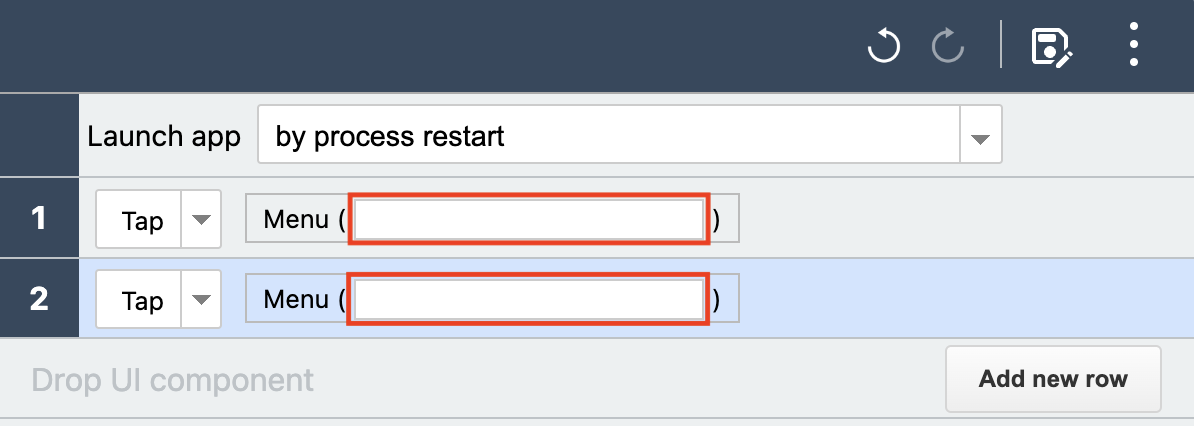1194x426 pixels.
Task: Open the three-dot more options menu
Action: [1134, 44]
